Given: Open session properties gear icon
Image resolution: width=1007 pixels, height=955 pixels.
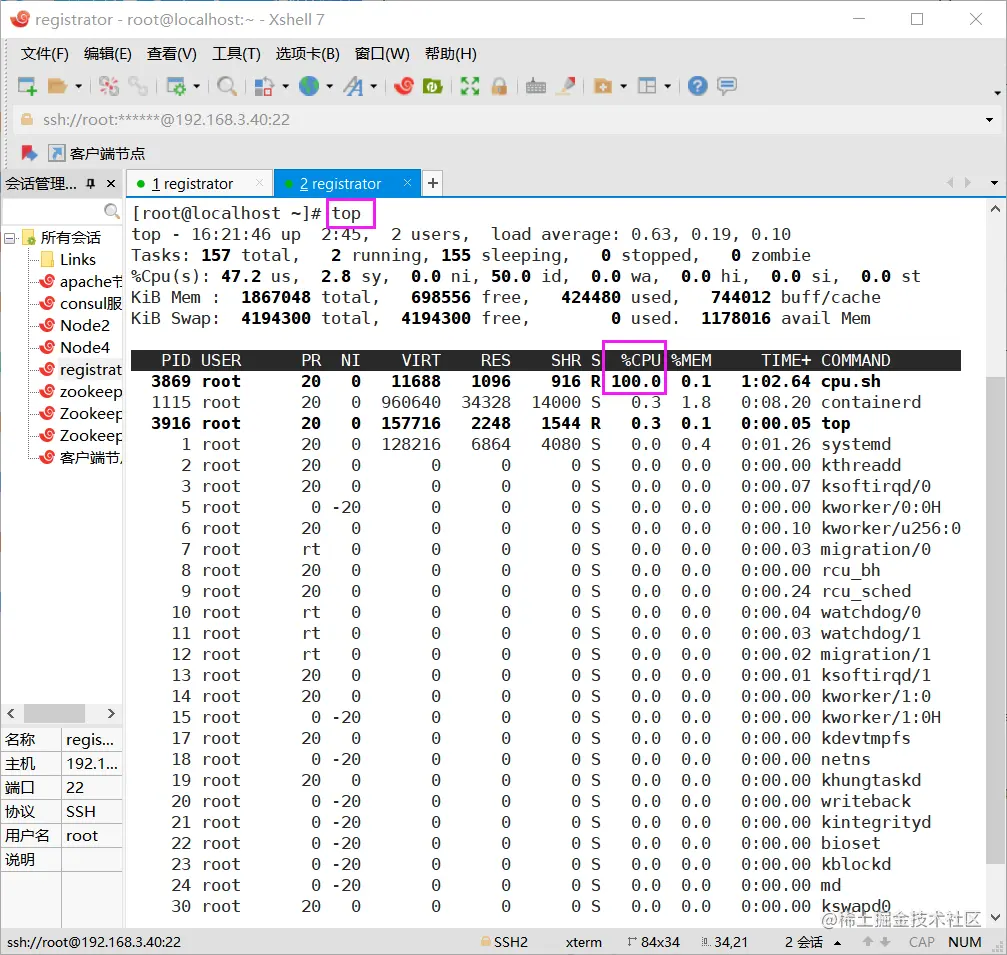Looking at the screenshot, I should point(176,86).
